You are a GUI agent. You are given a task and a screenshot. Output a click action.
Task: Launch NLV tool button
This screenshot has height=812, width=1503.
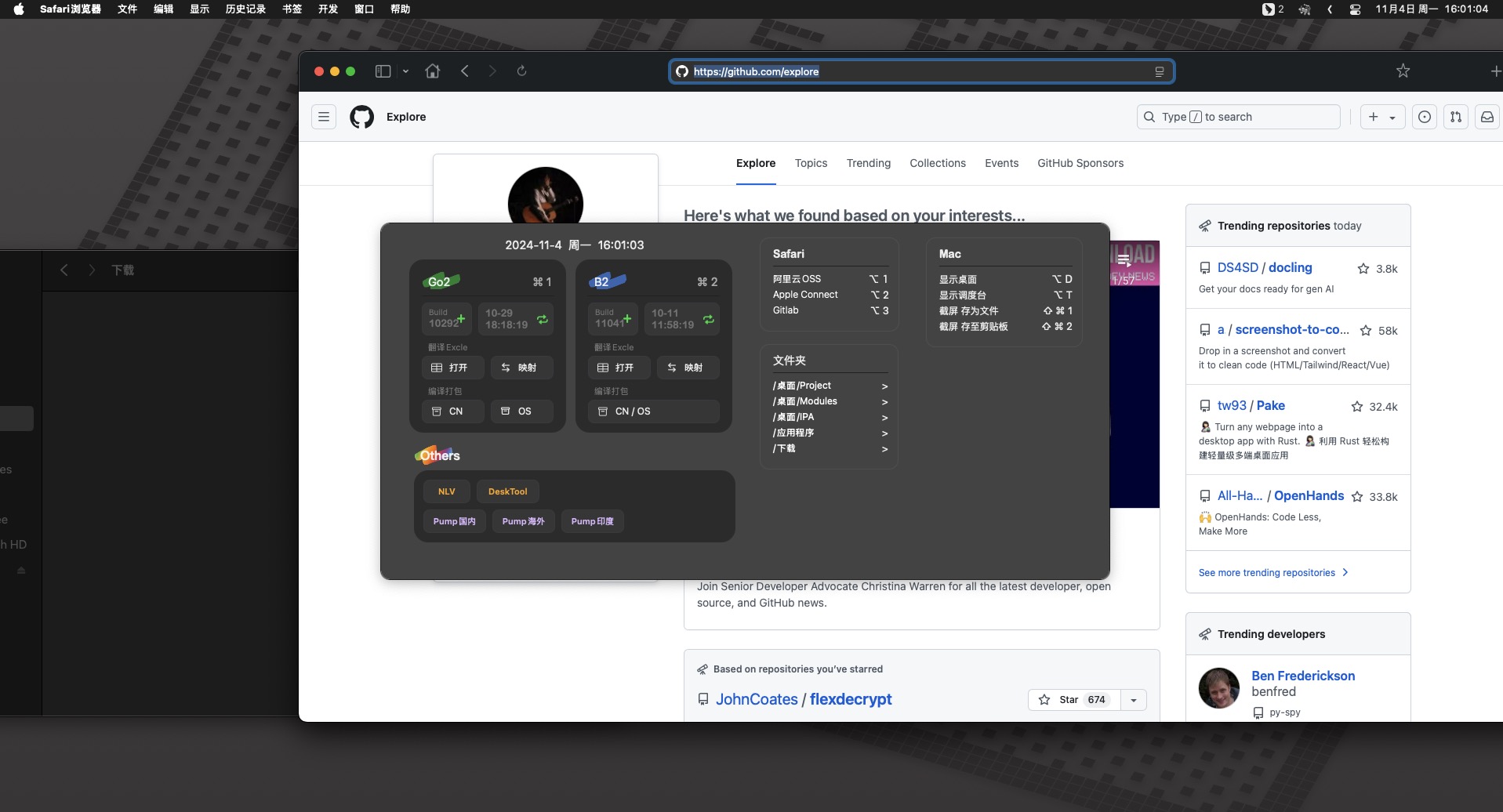[x=446, y=491]
